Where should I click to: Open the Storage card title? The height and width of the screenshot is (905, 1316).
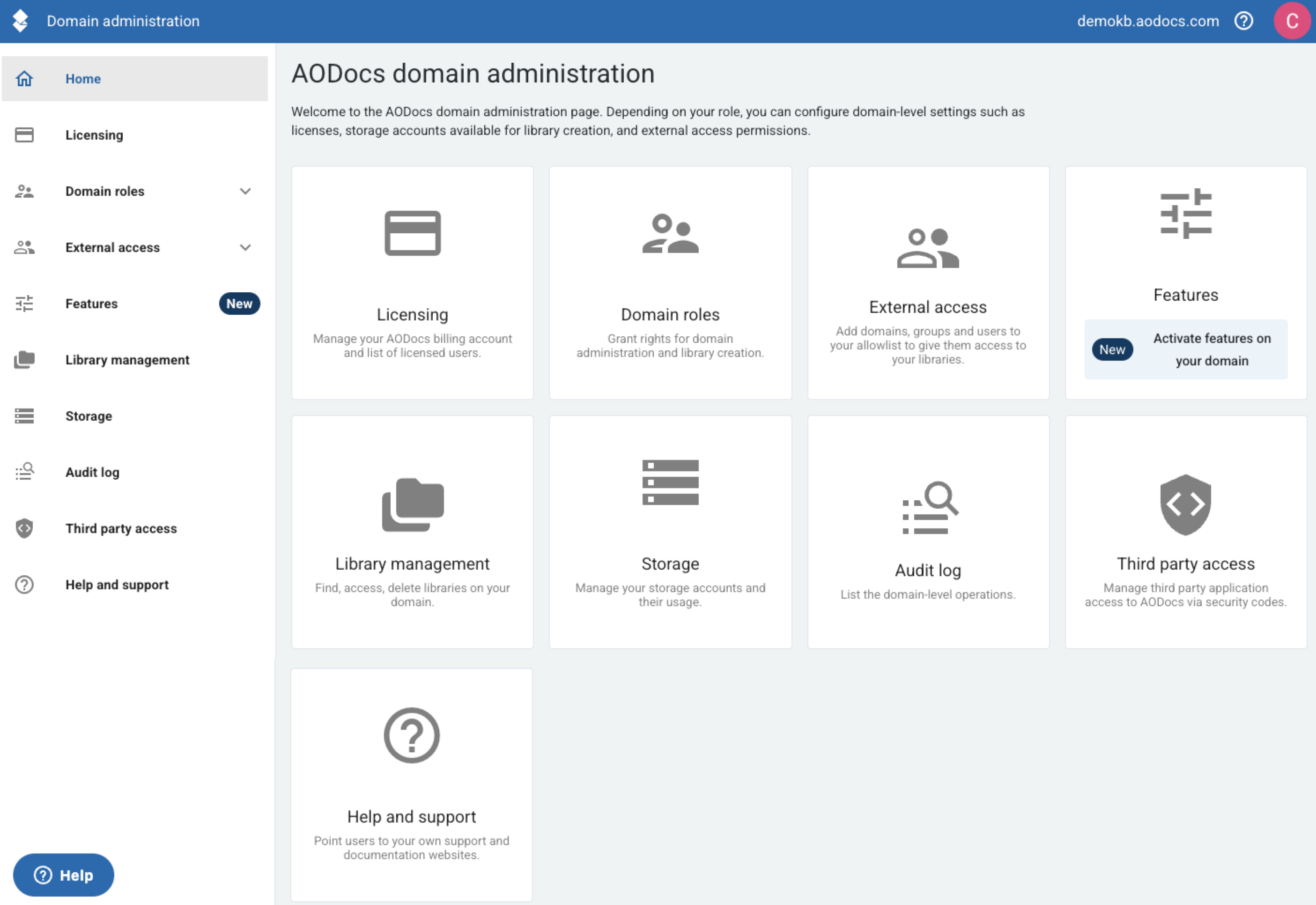(x=671, y=564)
